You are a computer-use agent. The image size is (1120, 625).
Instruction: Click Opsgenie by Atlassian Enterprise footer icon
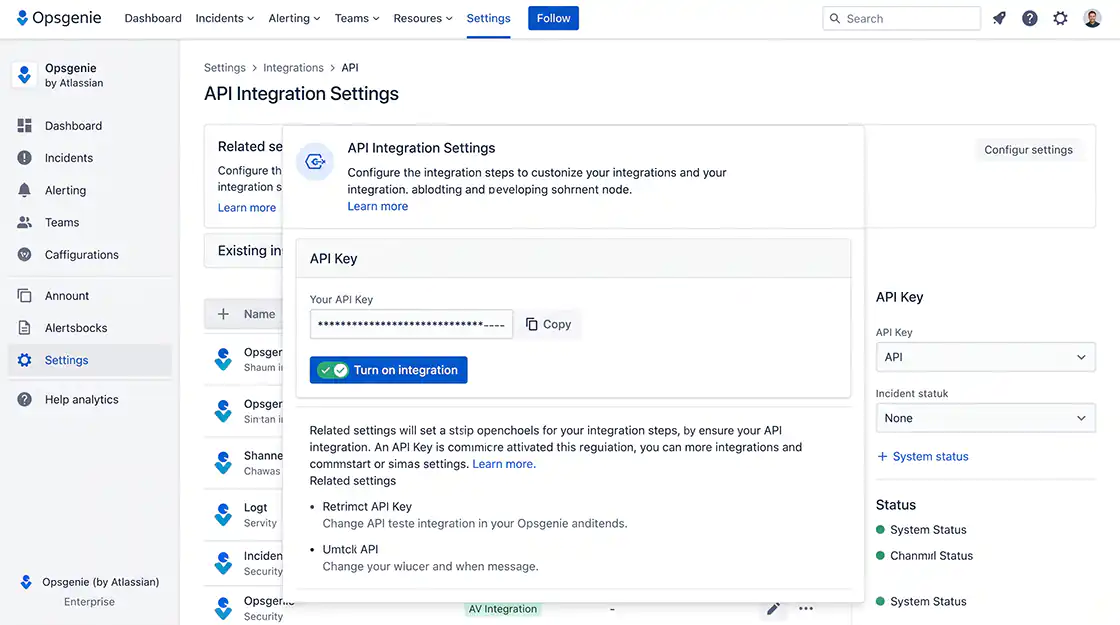click(x=26, y=582)
